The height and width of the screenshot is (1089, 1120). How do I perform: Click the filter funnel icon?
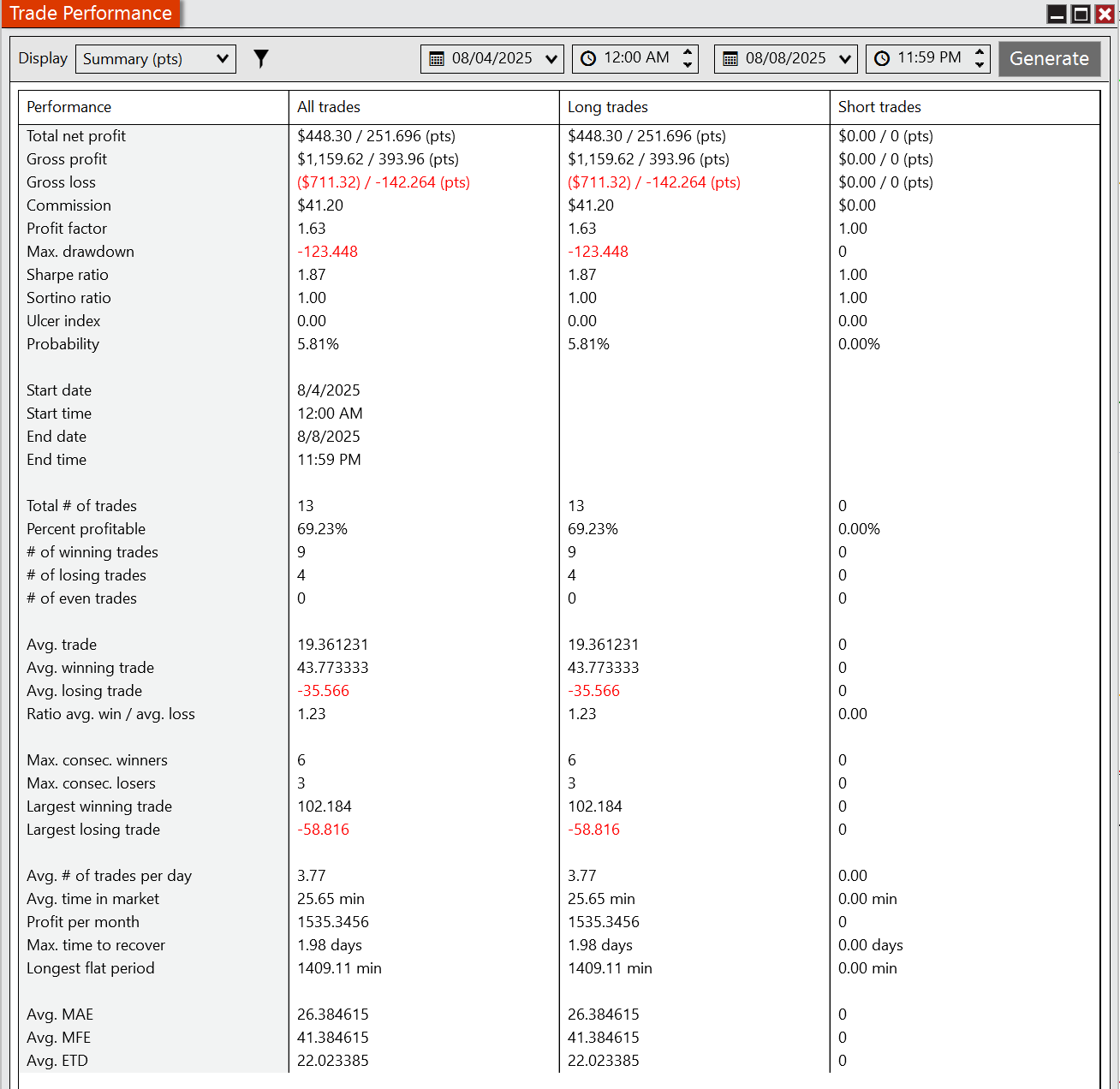click(x=261, y=58)
